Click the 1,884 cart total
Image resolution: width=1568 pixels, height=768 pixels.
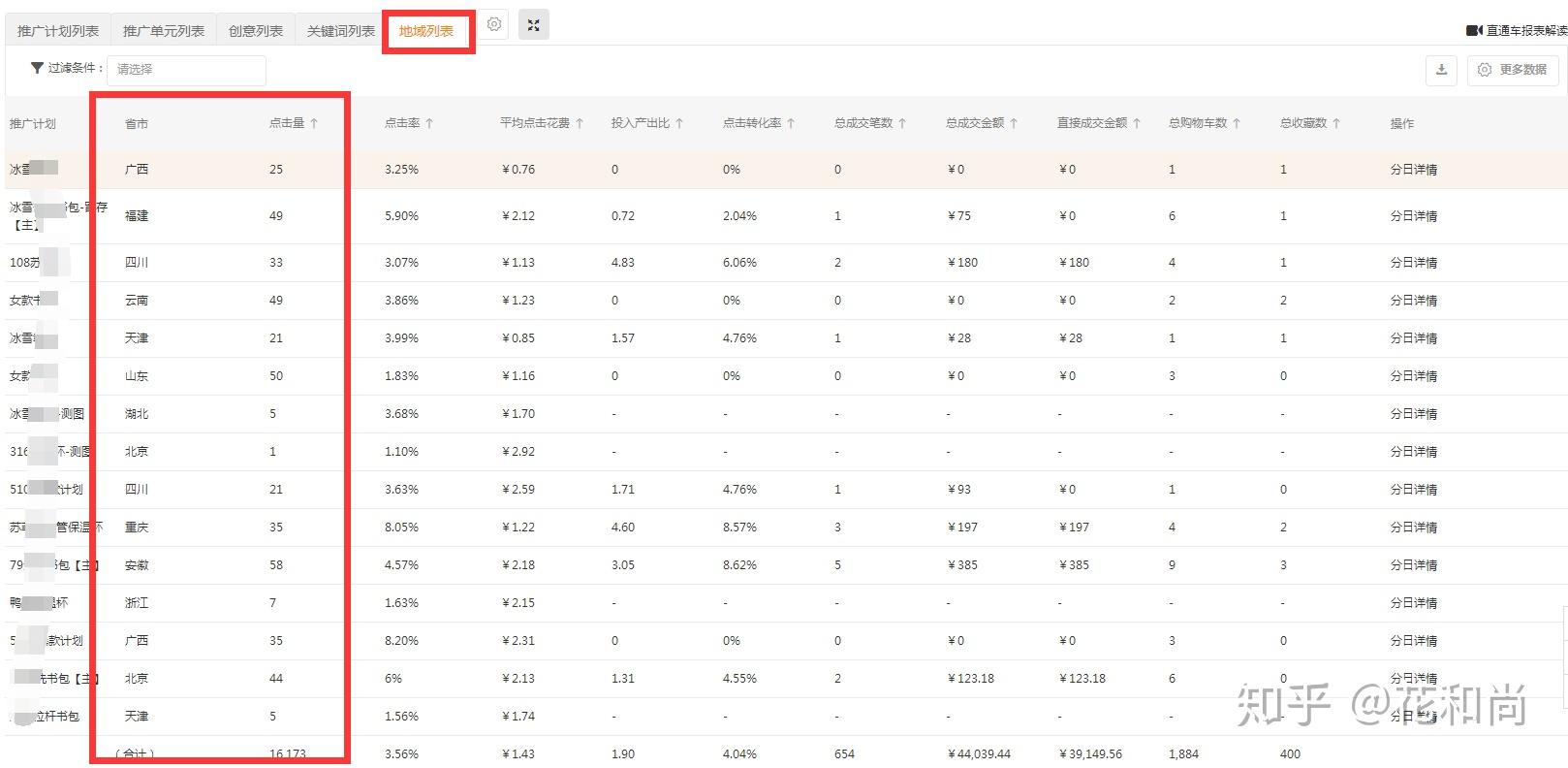coord(1184,754)
